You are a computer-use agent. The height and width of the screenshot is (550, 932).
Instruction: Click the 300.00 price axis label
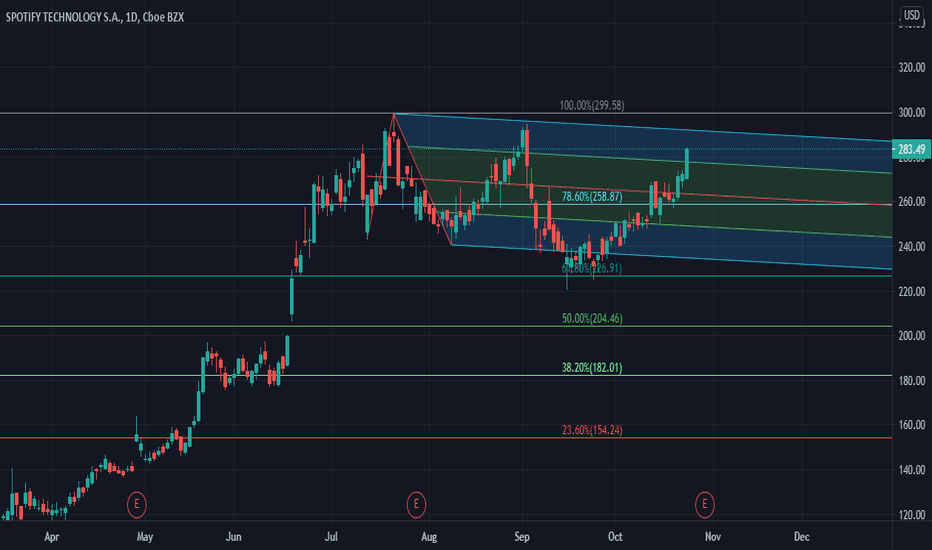tap(911, 112)
